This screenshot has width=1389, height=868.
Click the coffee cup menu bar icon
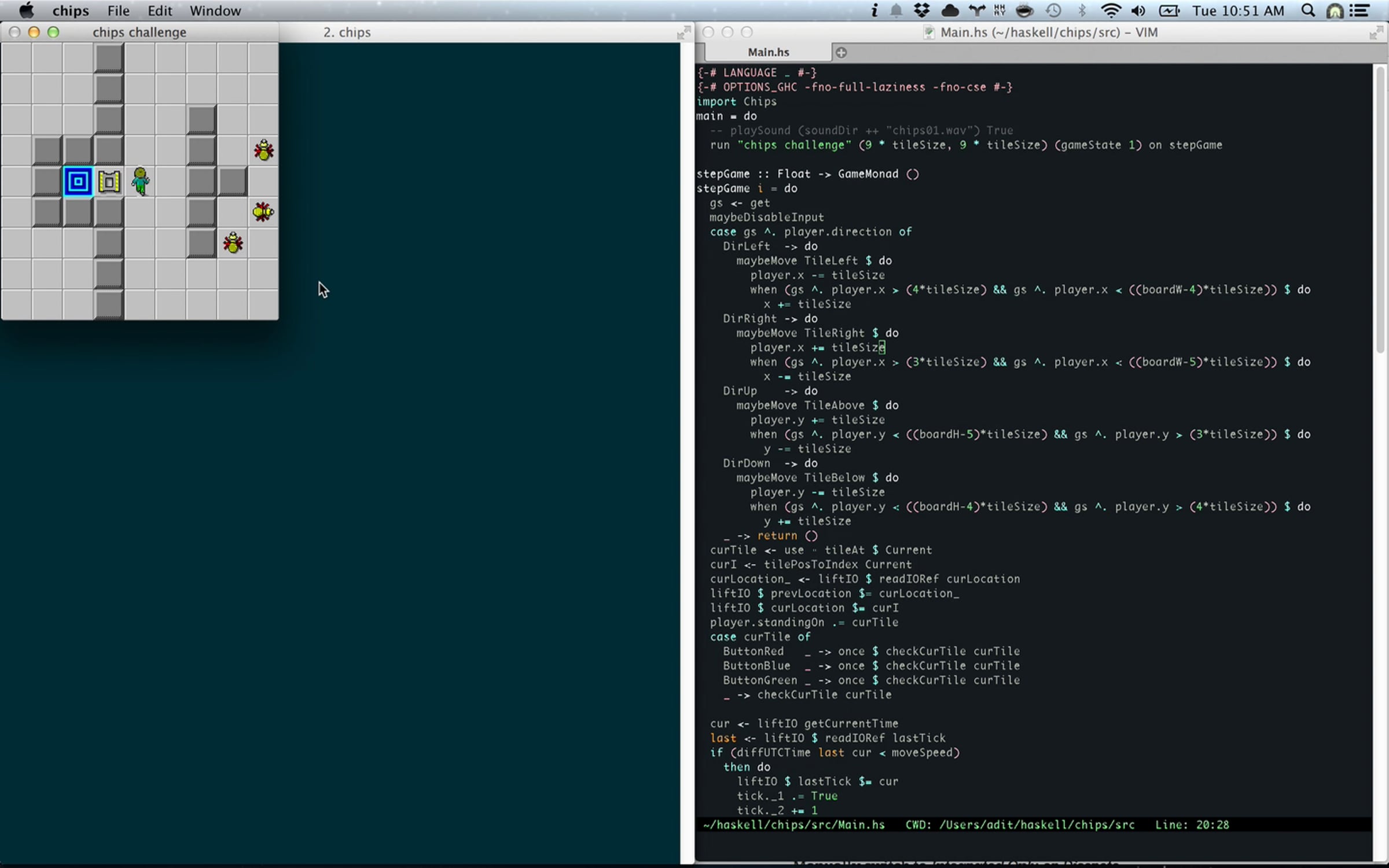pyautogui.click(x=1024, y=10)
